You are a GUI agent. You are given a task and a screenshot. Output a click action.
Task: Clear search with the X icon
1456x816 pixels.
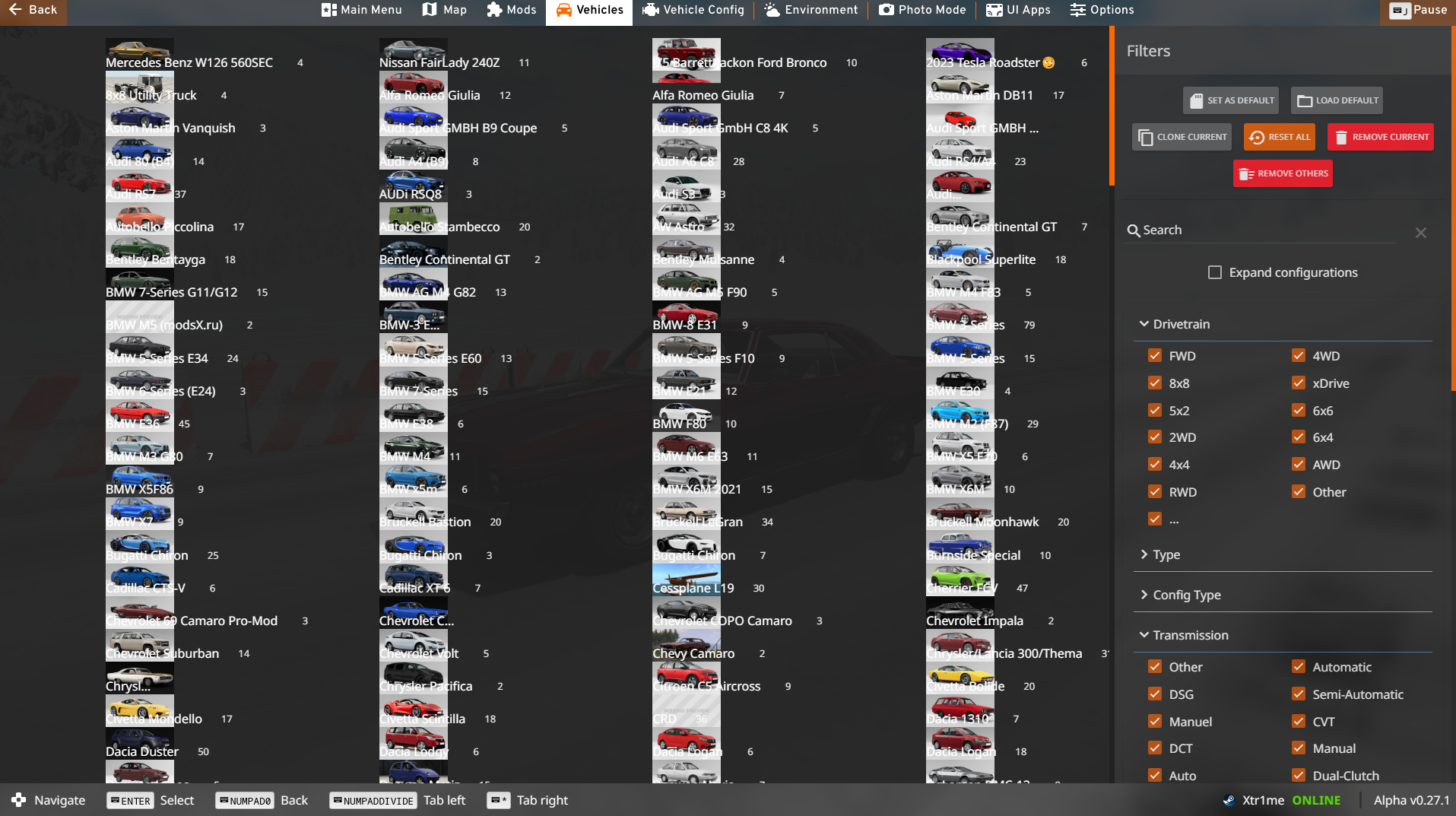1420,233
